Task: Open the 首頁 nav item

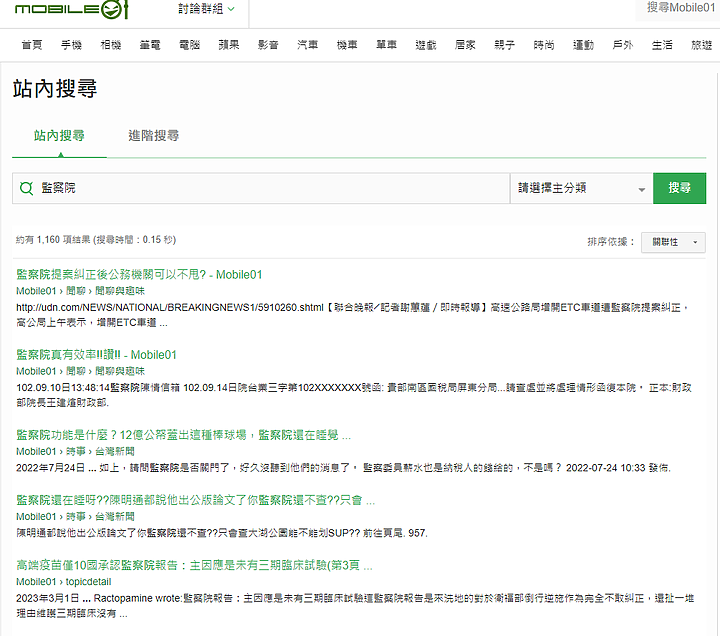Action: (32, 45)
